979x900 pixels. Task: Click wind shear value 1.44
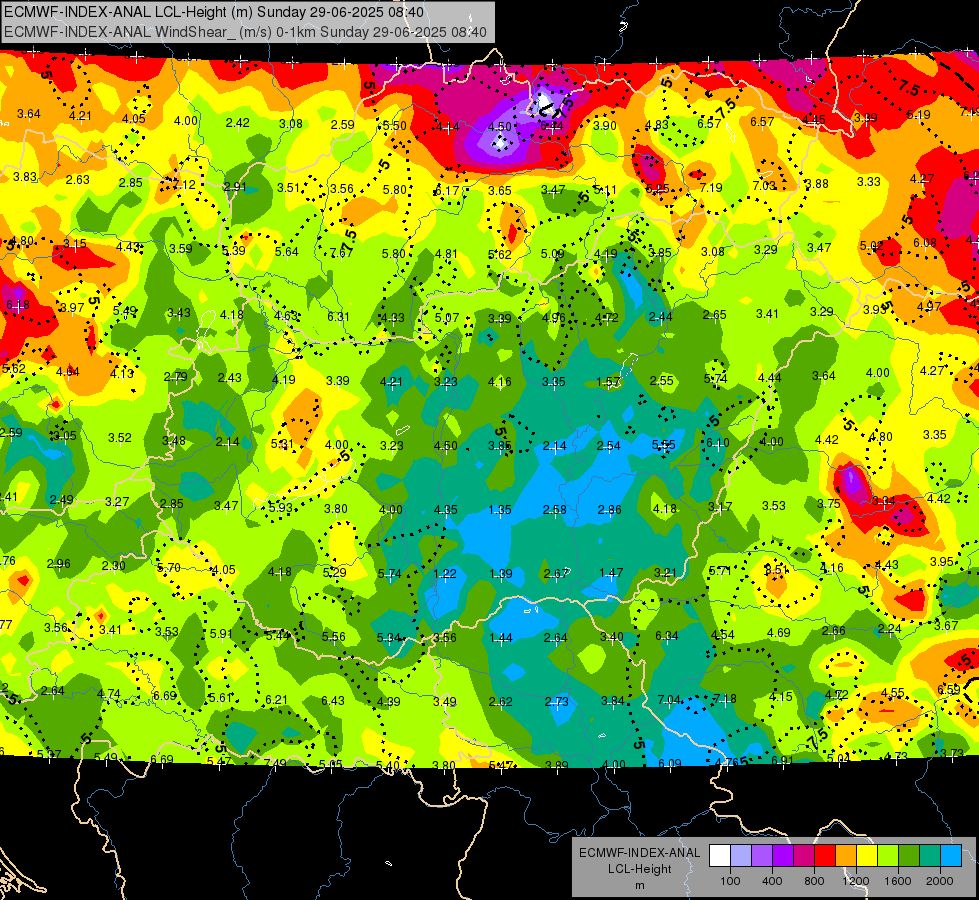501,638
